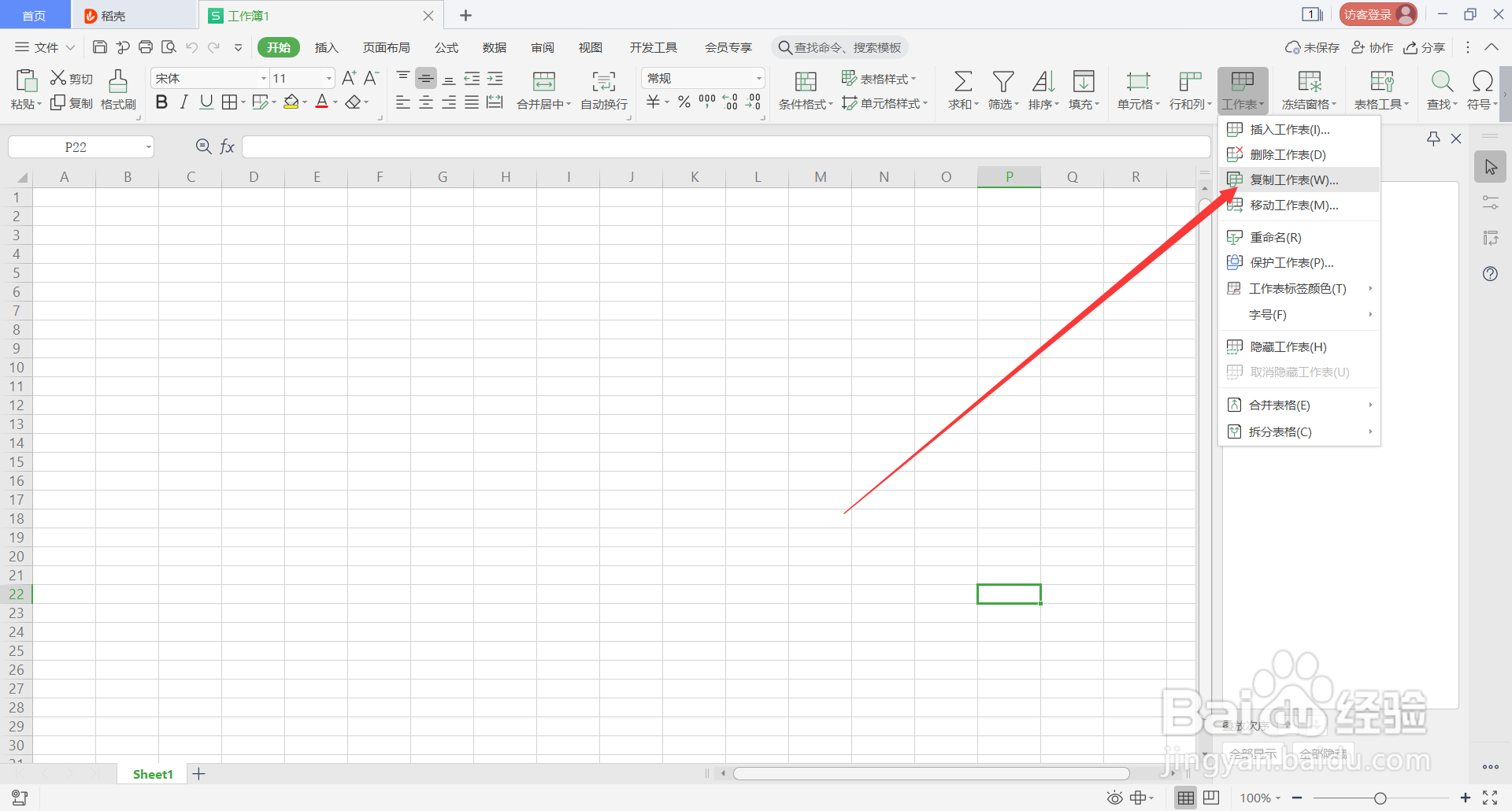Select 重命名(R) menu entry
Screen dimensions: 1512x811
(x=1299, y=237)
